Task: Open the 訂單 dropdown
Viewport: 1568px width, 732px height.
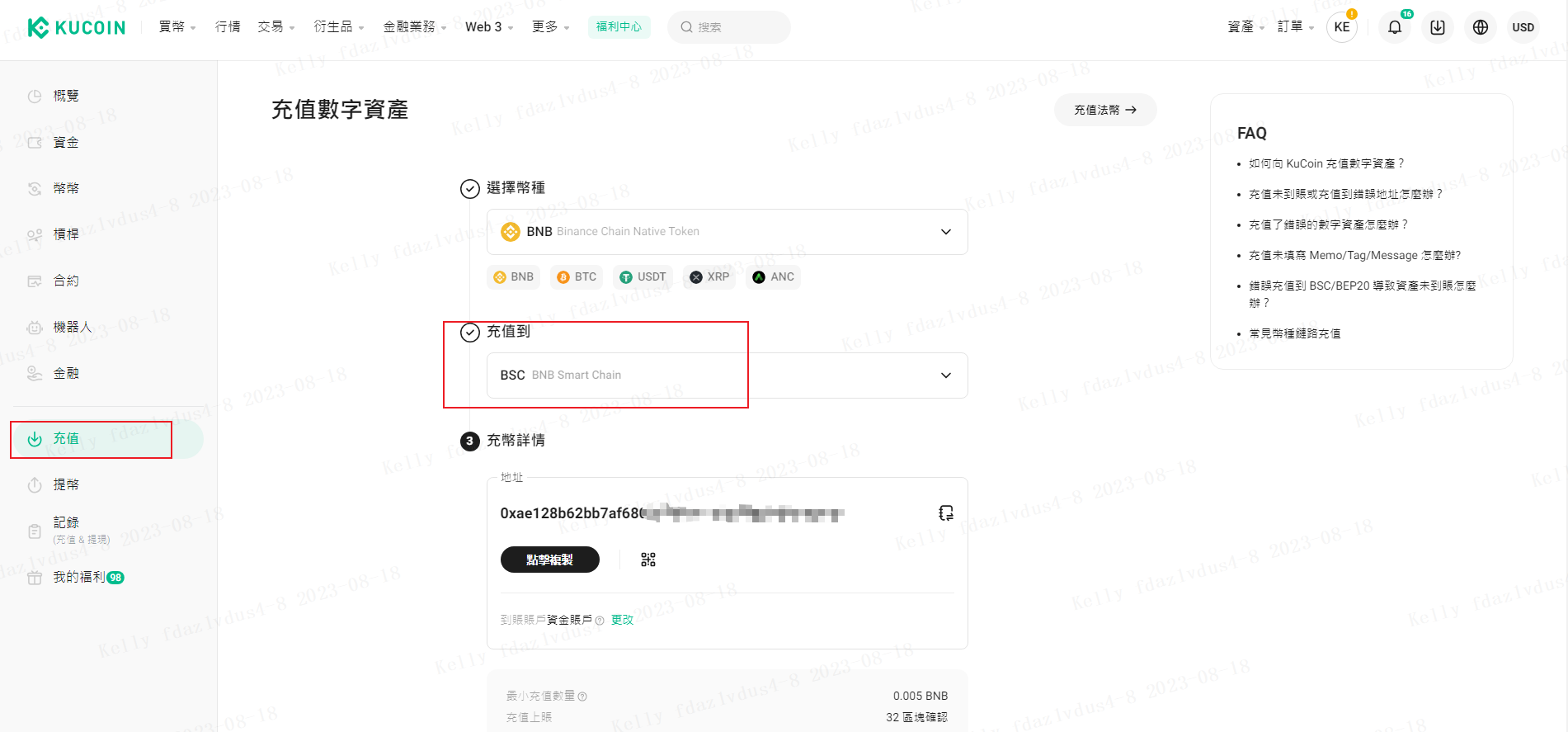Action: tap(1296, 27)
